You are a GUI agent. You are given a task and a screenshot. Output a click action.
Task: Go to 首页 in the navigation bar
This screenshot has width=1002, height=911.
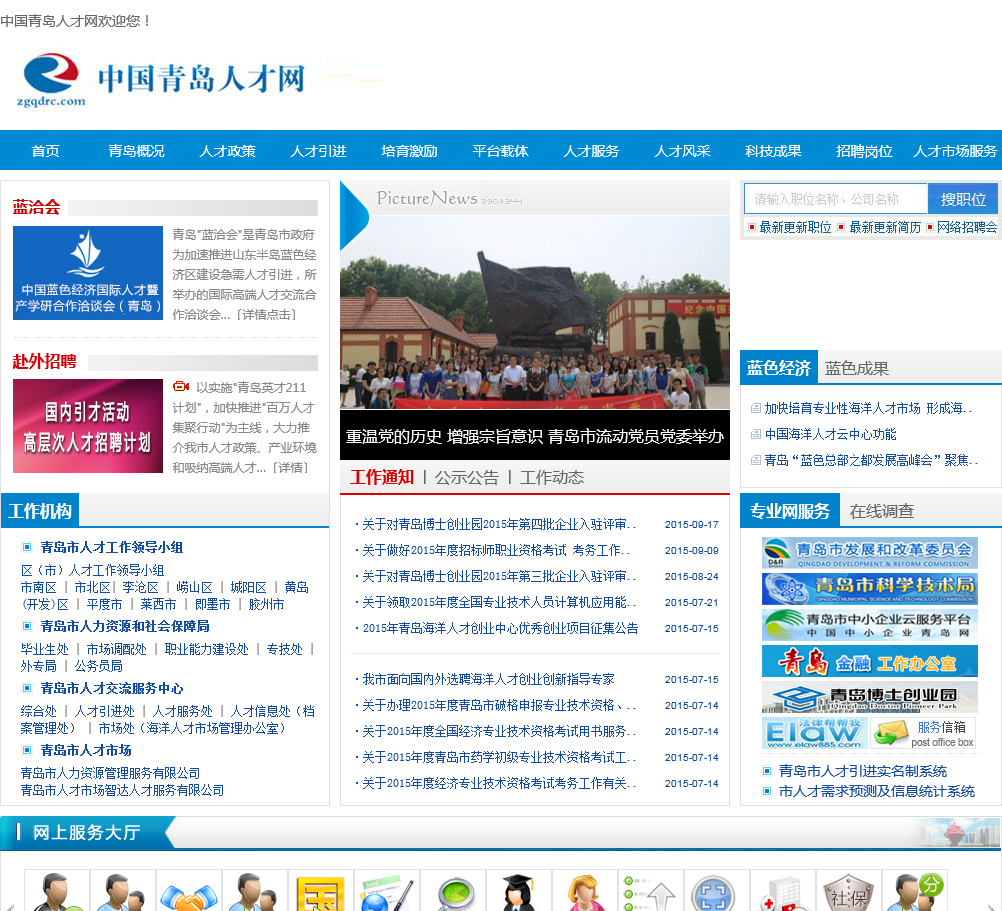coord(45,151)
